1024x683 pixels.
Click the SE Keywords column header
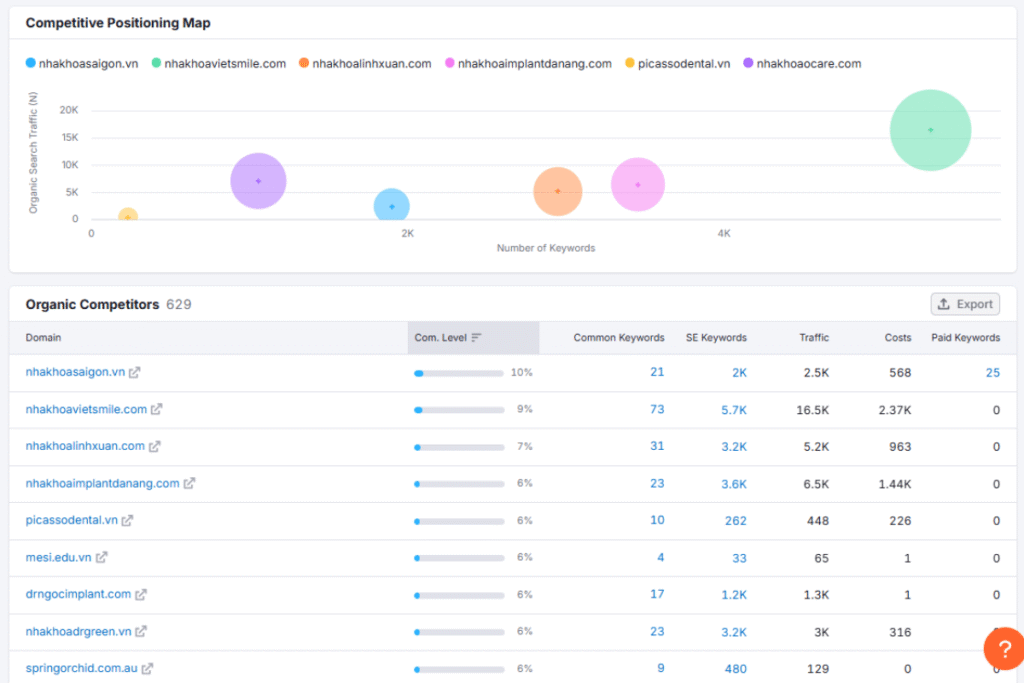(715, 338)
